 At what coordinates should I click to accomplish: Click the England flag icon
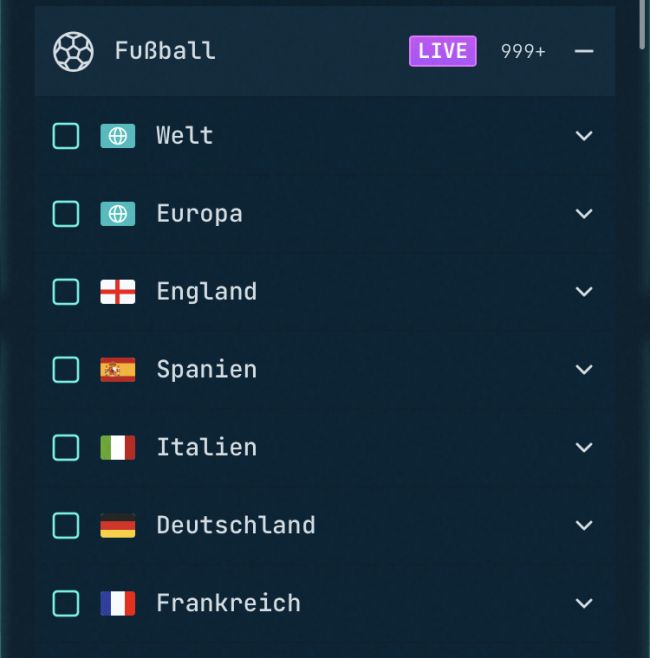click(x=118, y=292)
